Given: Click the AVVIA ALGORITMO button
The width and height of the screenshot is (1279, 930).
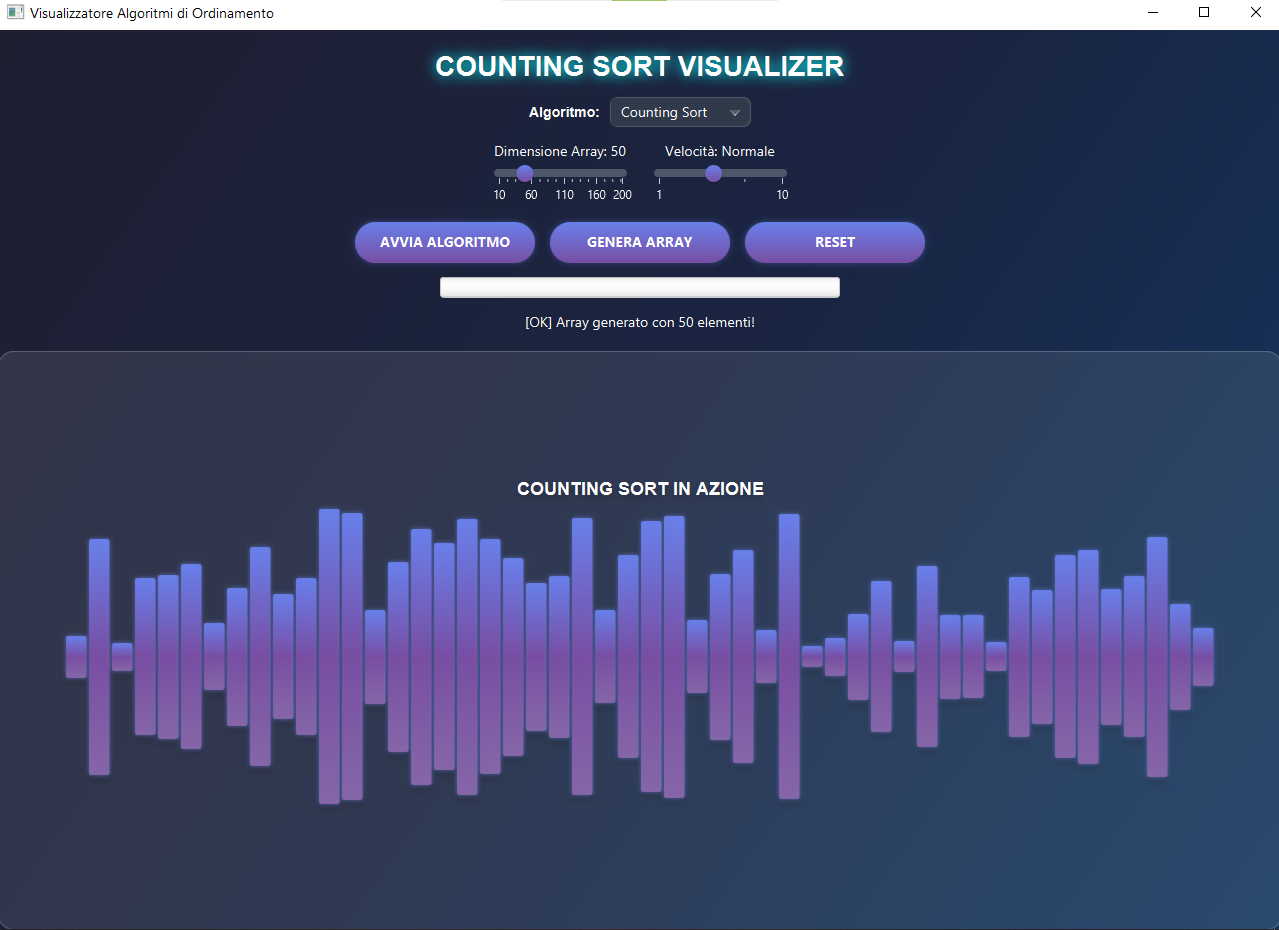Looking at the screenshot, I should pyautogui.click(x=445, y=242).
